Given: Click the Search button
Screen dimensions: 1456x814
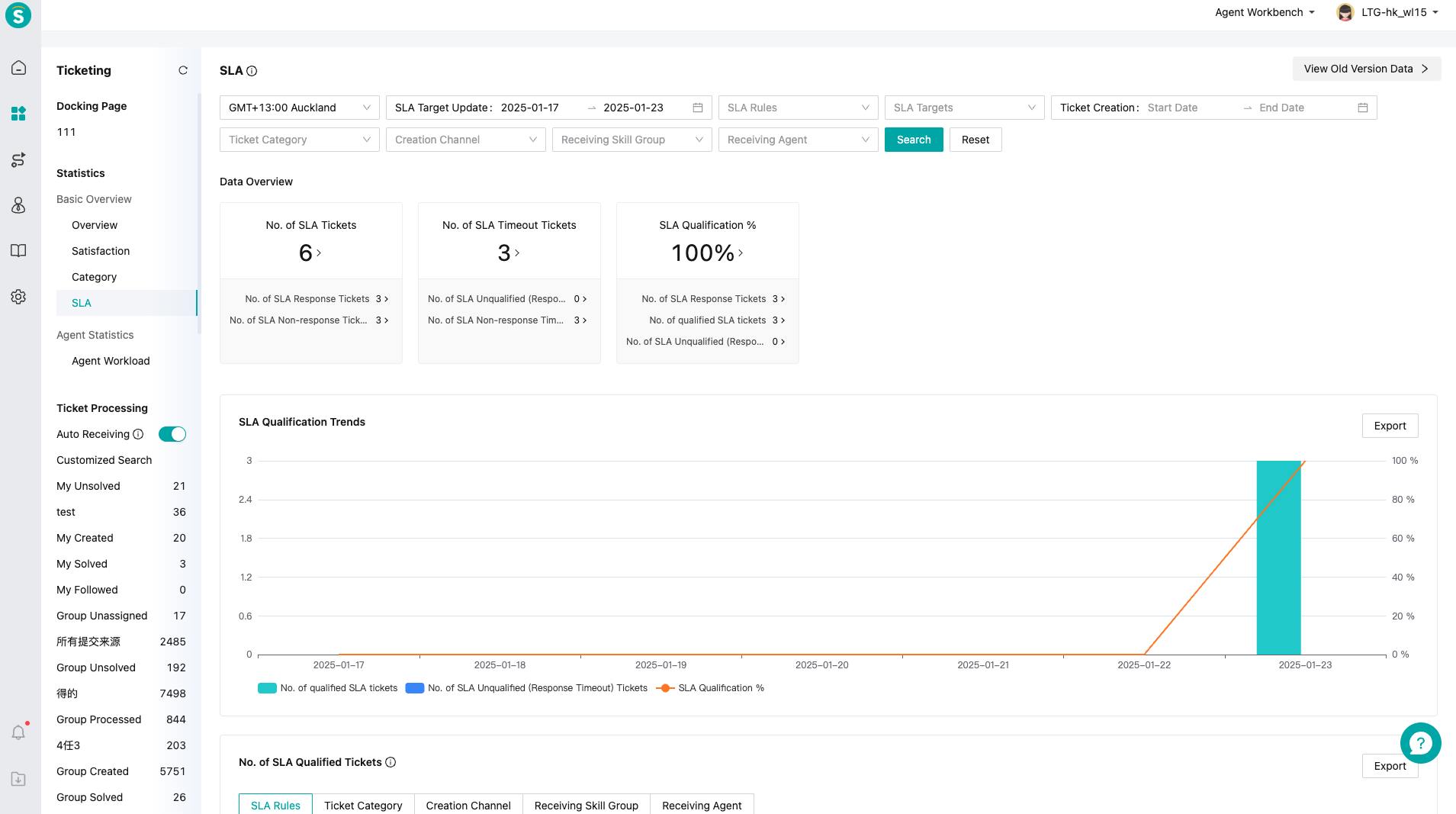Looking at the screenshot, I should coord(914,140).
